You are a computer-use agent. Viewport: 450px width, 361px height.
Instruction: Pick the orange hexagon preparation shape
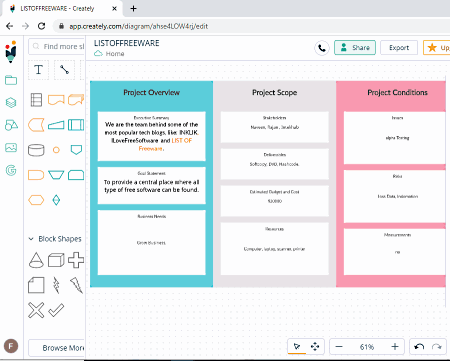point(36,200)
